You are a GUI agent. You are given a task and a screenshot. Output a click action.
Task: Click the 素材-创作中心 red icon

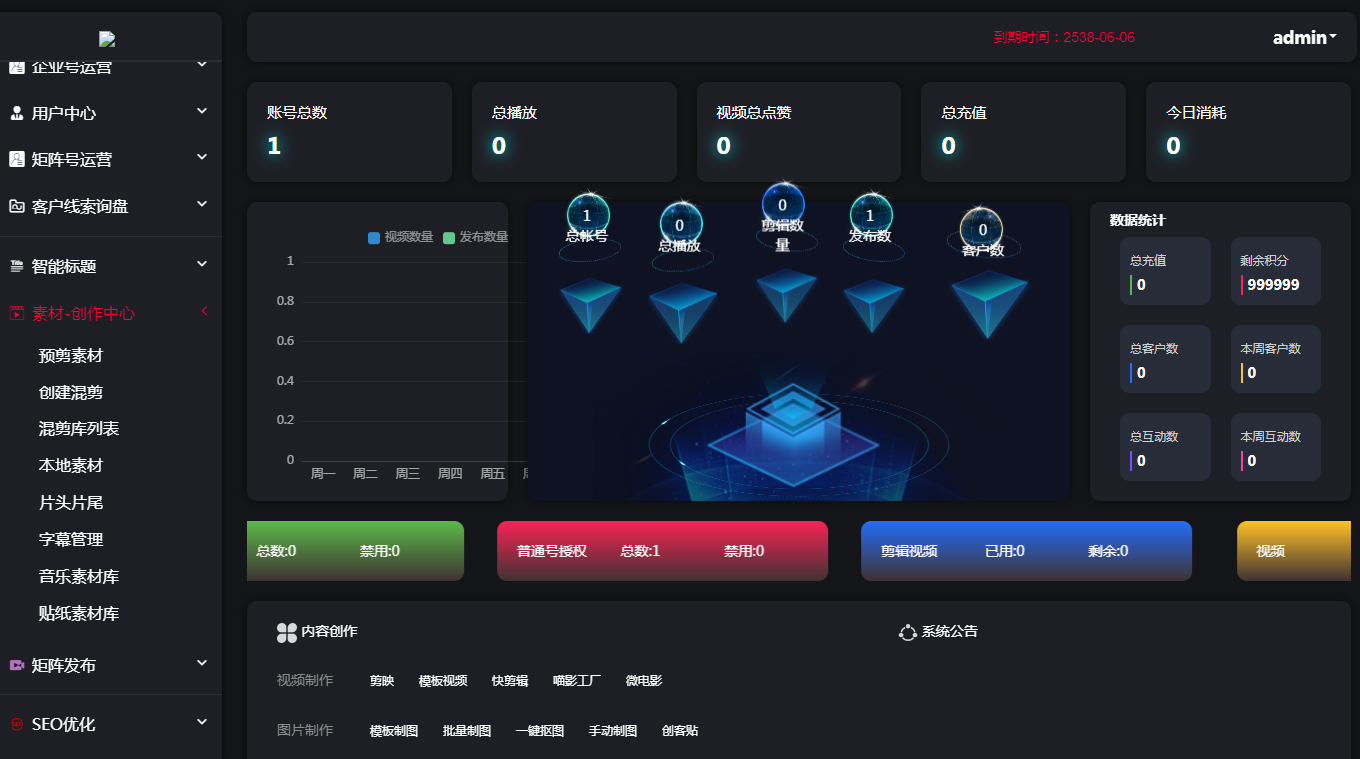16,313
